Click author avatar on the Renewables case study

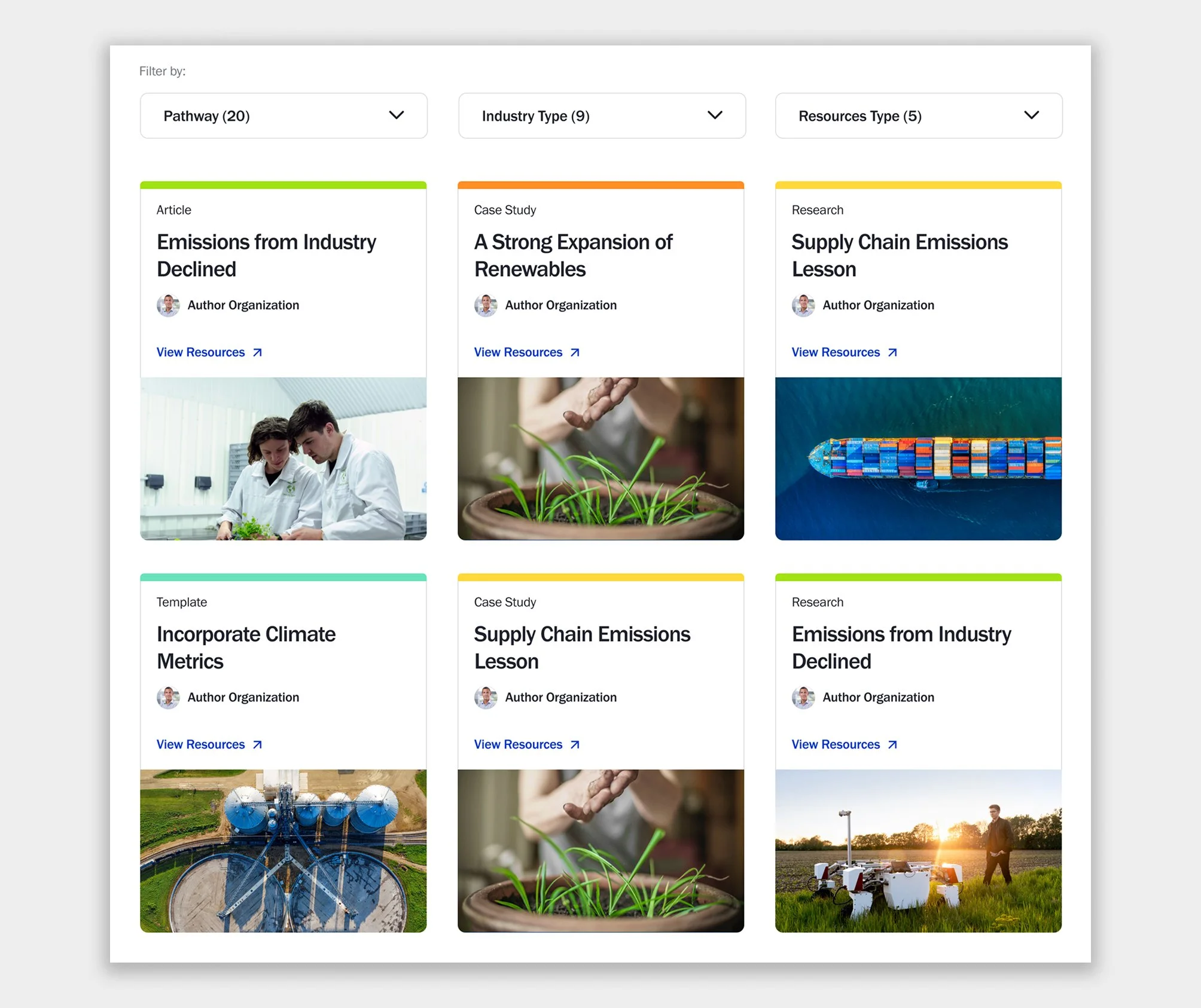tap(486, 306)
